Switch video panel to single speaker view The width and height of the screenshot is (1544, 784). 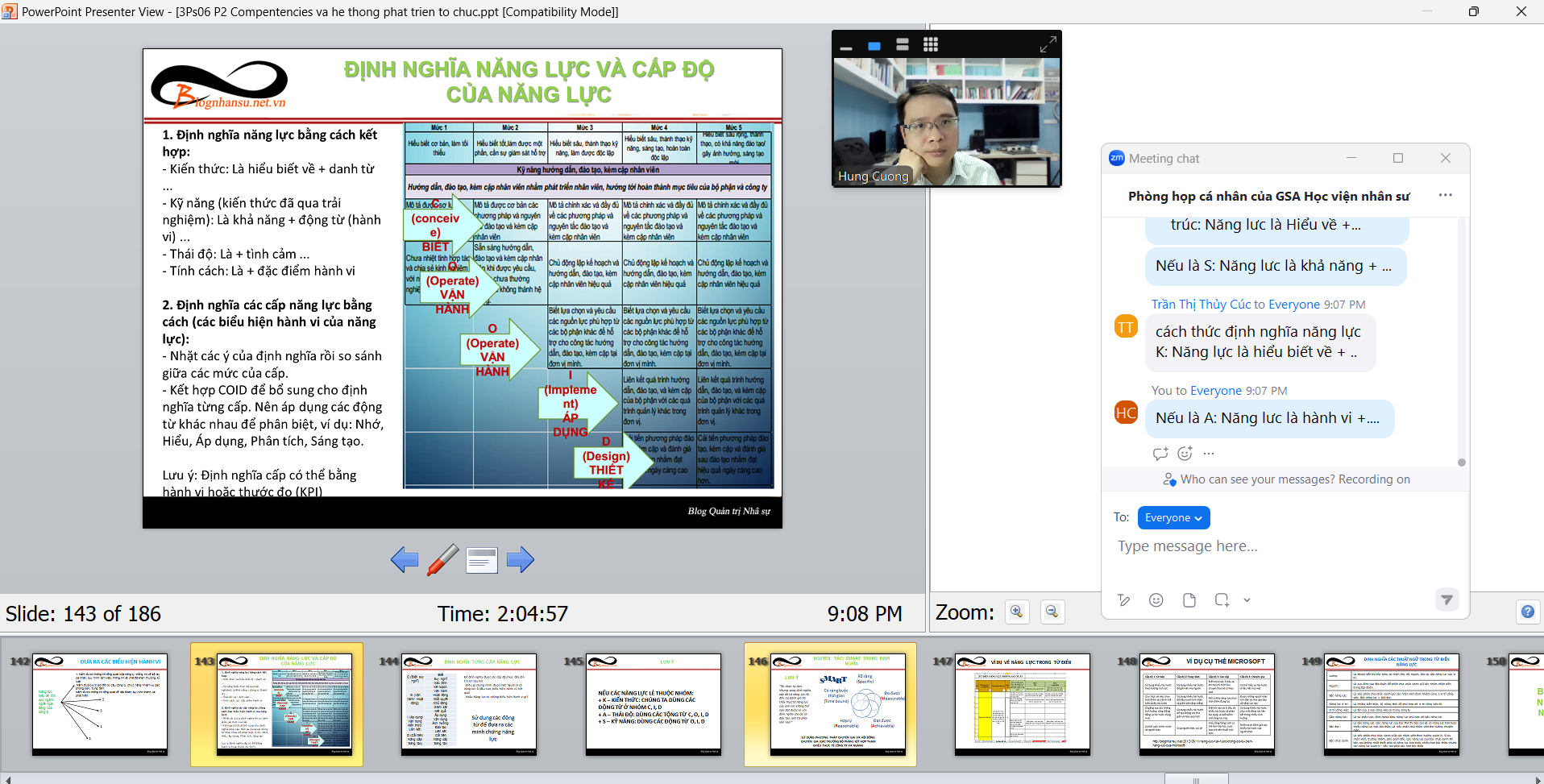[x=874, y=46]
